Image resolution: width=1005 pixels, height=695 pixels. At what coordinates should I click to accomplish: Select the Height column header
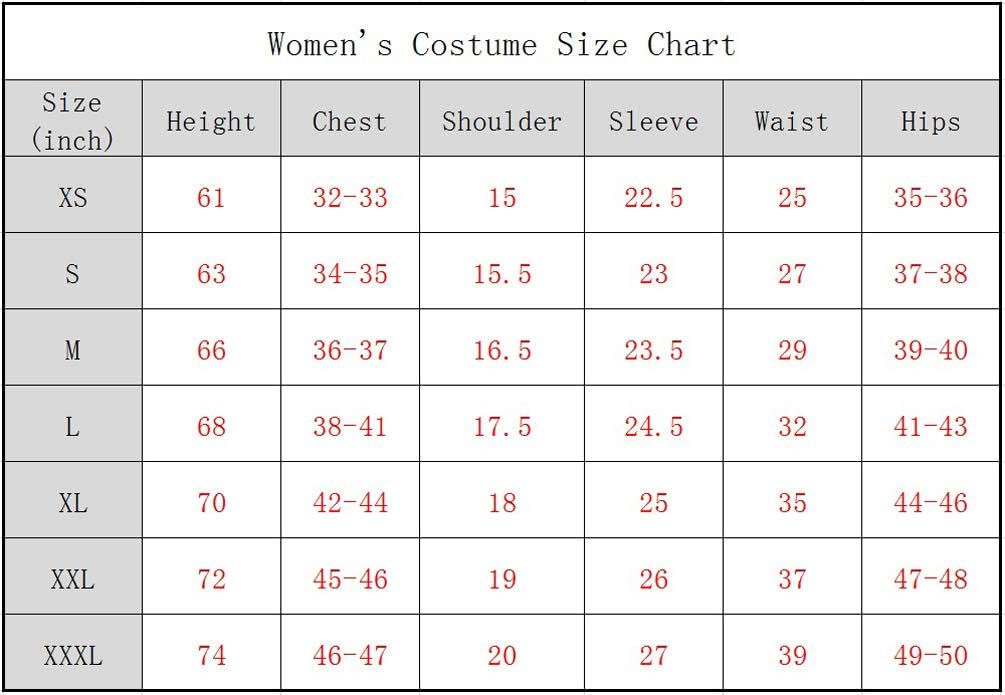(211, 121)
